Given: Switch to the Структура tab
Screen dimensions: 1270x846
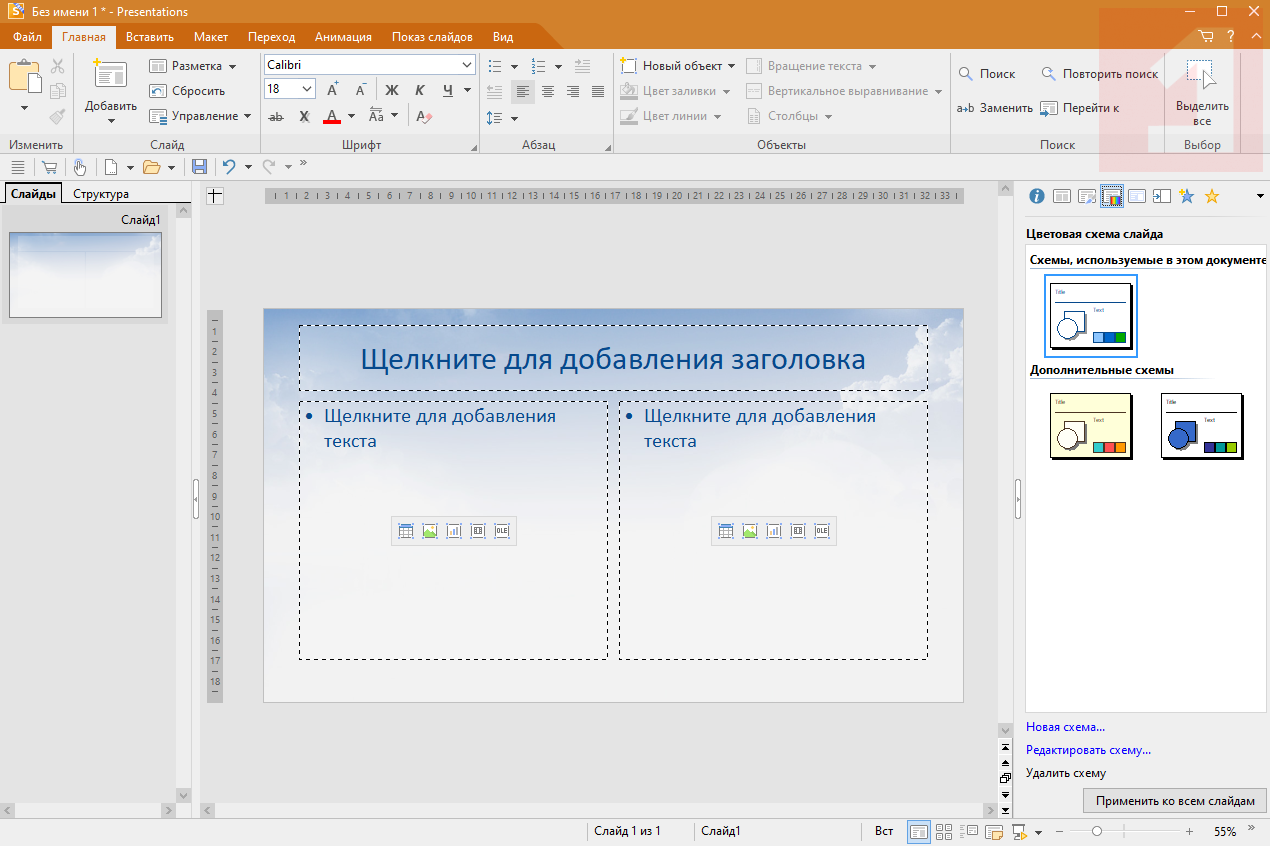Looking at the screenshot, I should (101, 194).
